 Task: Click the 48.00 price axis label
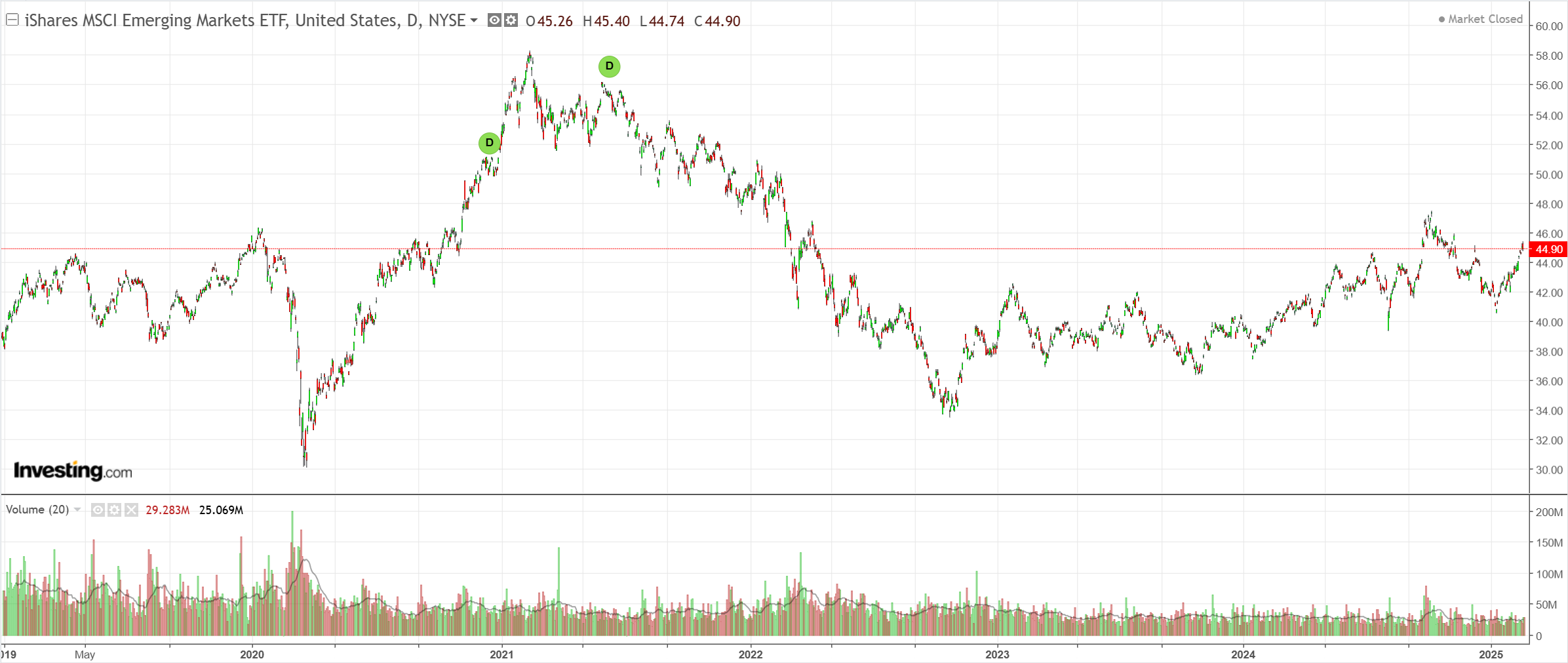1549,204
